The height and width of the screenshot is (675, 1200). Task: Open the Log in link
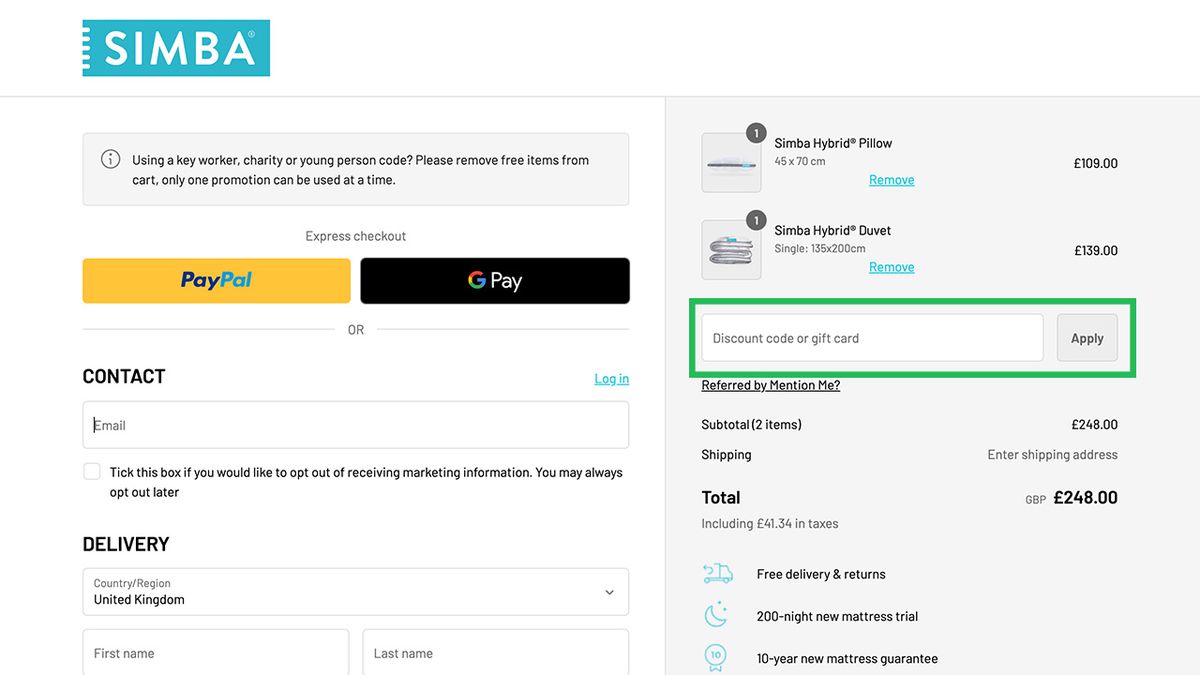pyautogui.click(x=612, y=378)
